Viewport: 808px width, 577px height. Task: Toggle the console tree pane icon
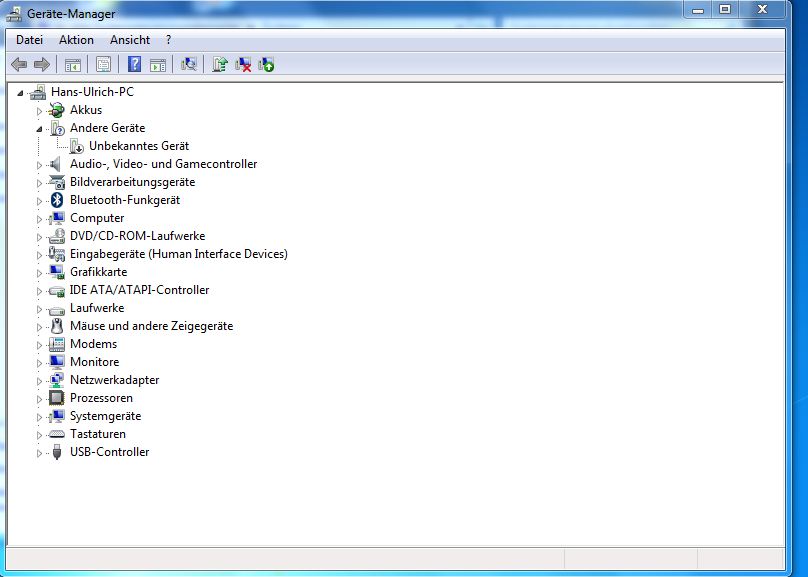pyautogui.click(x=73, y=65)
